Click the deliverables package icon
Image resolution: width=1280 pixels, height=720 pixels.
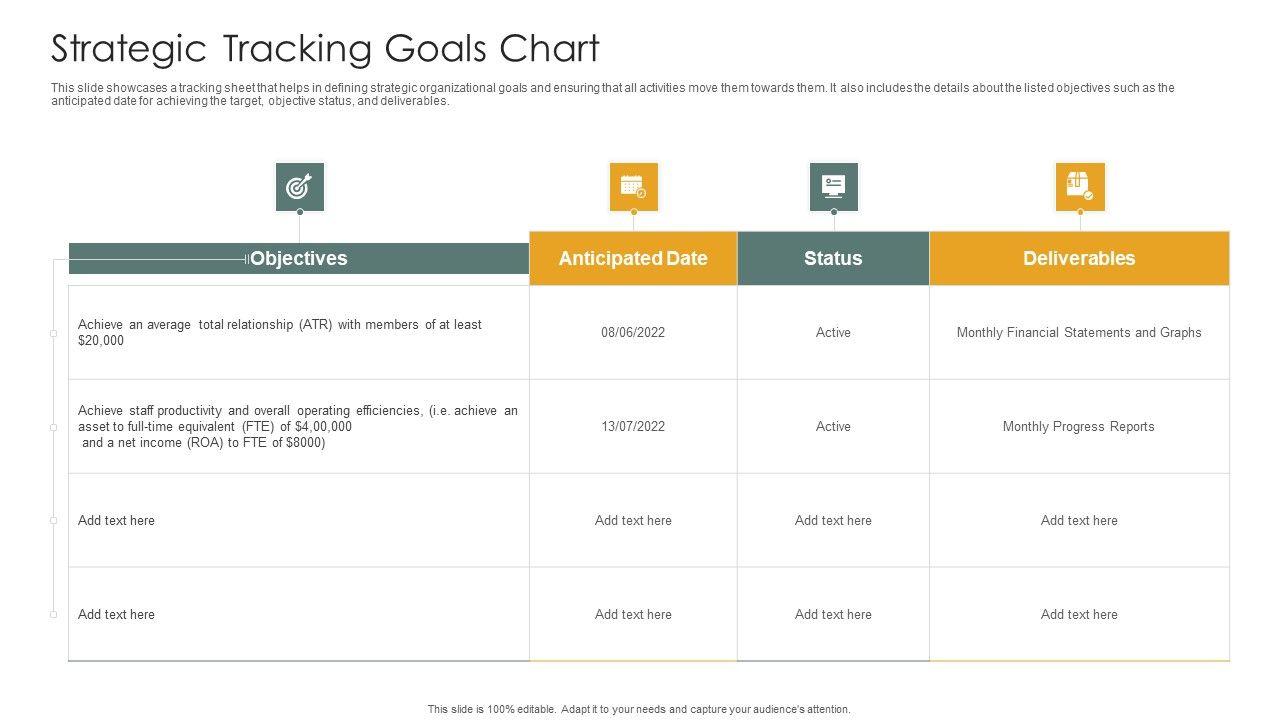tap(1080, 187)
